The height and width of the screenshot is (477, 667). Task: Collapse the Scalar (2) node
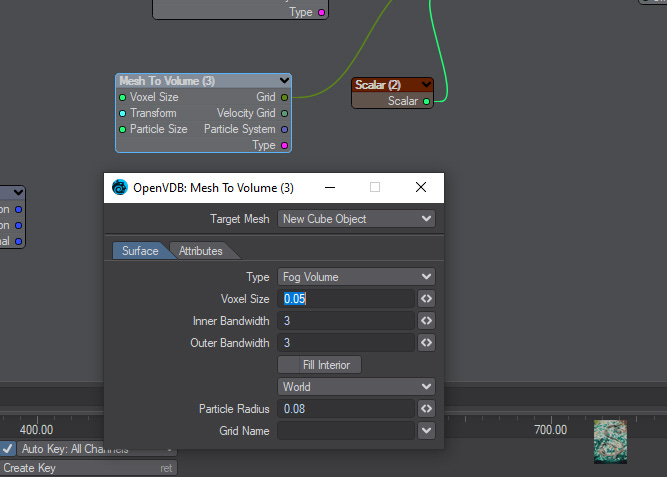(426, 85)
